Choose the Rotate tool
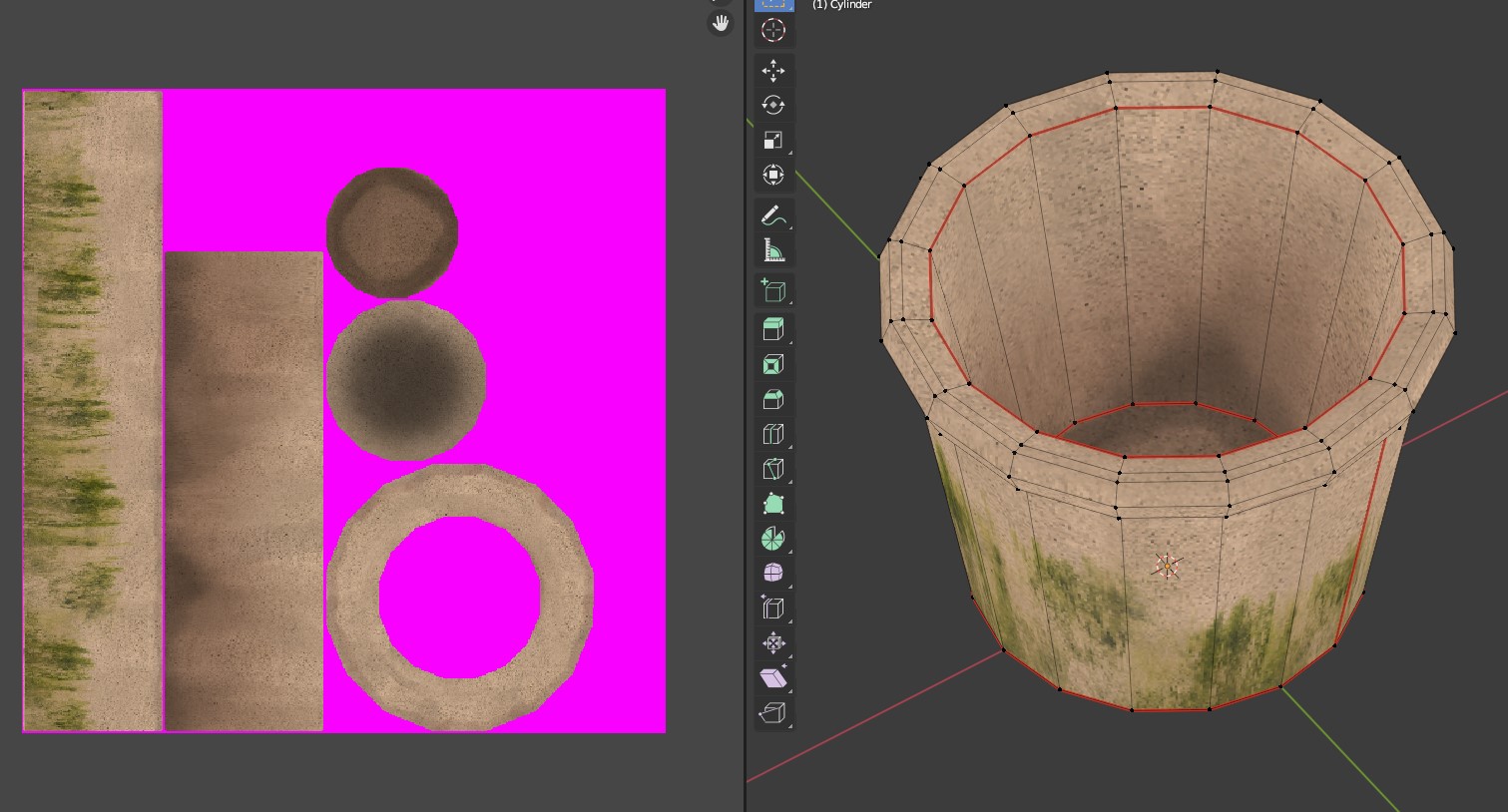This screenshot has width=1508, height=812. click(773, 106)
